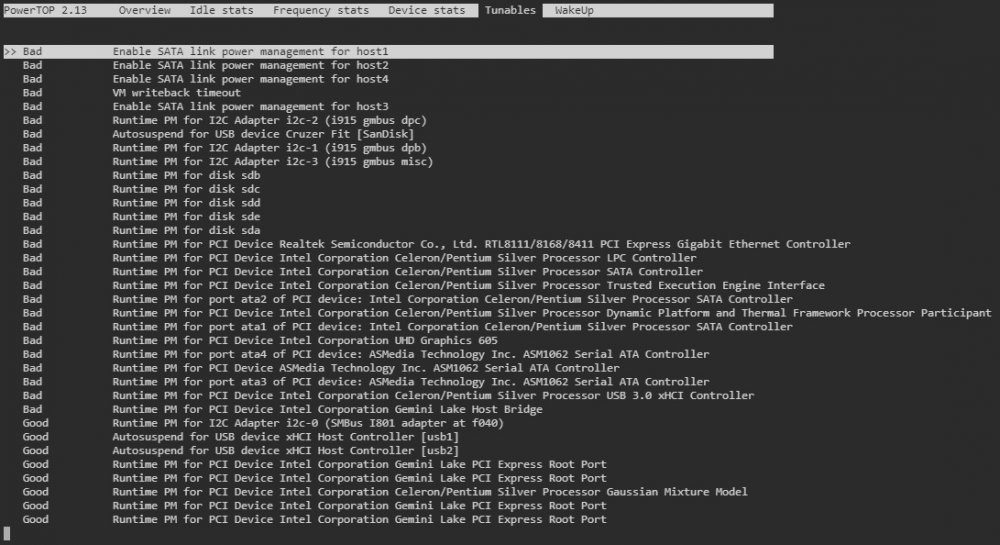Select the Silver Processor LPC Controller row
Image resolution: width=1000 pixels, height=545 pixels.
359,258
